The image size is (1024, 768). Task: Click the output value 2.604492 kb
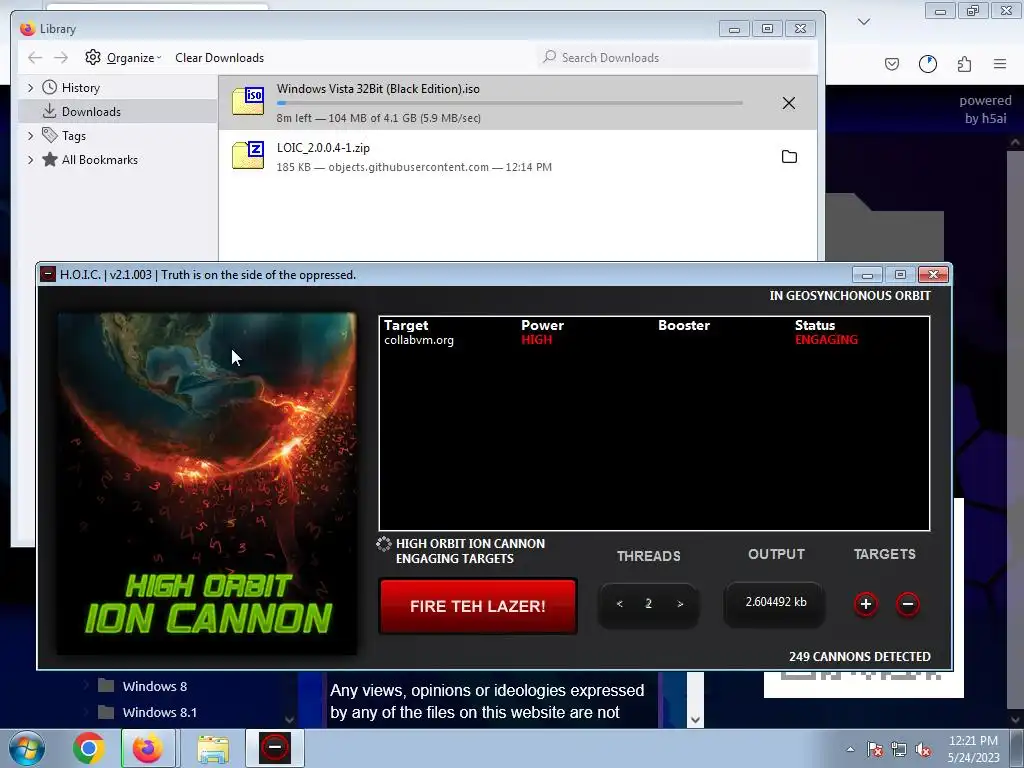tap(776, 602)
